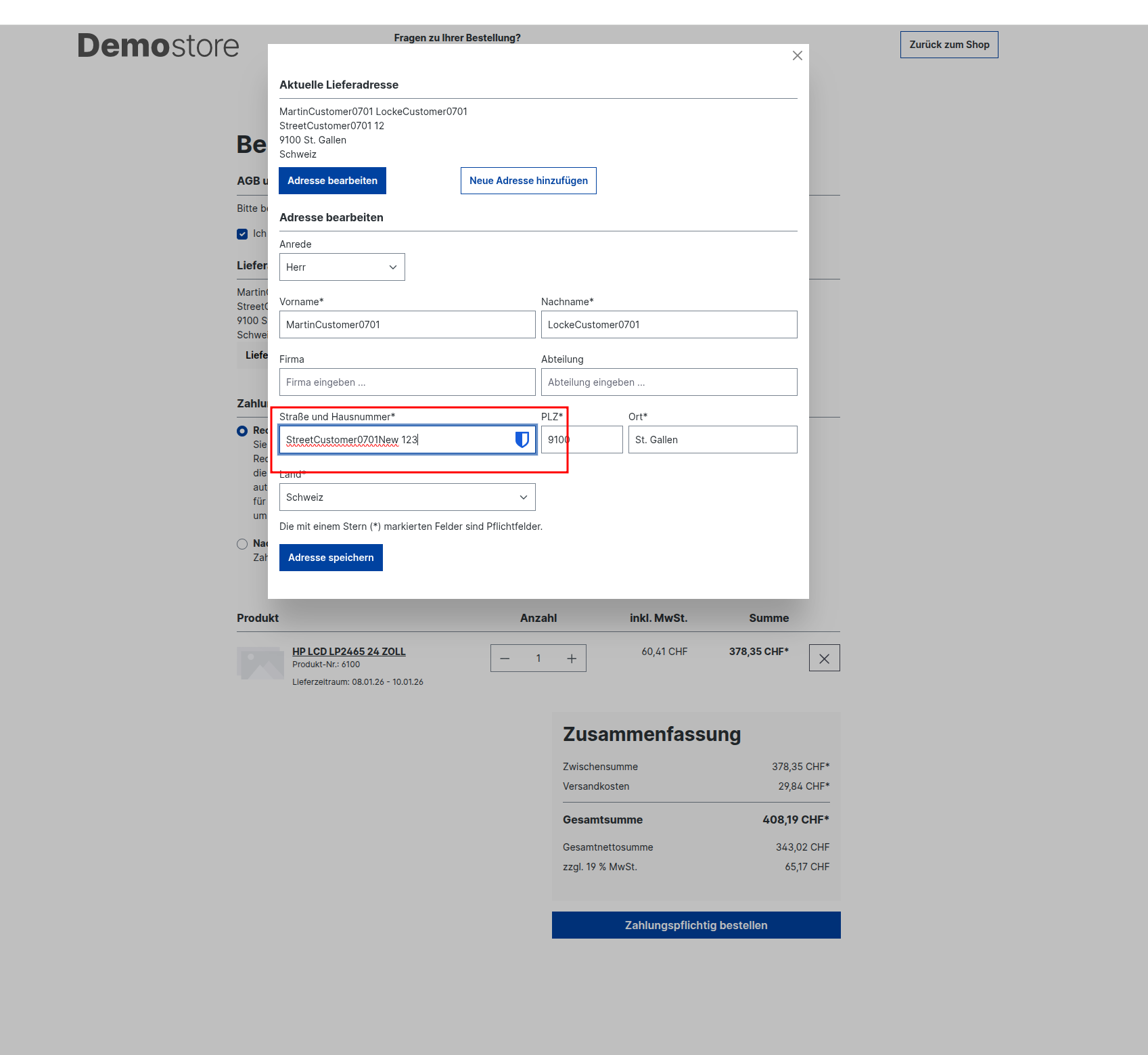Click into the PLZ field showing 9100

pyautogui.click(x=580, y=439)
